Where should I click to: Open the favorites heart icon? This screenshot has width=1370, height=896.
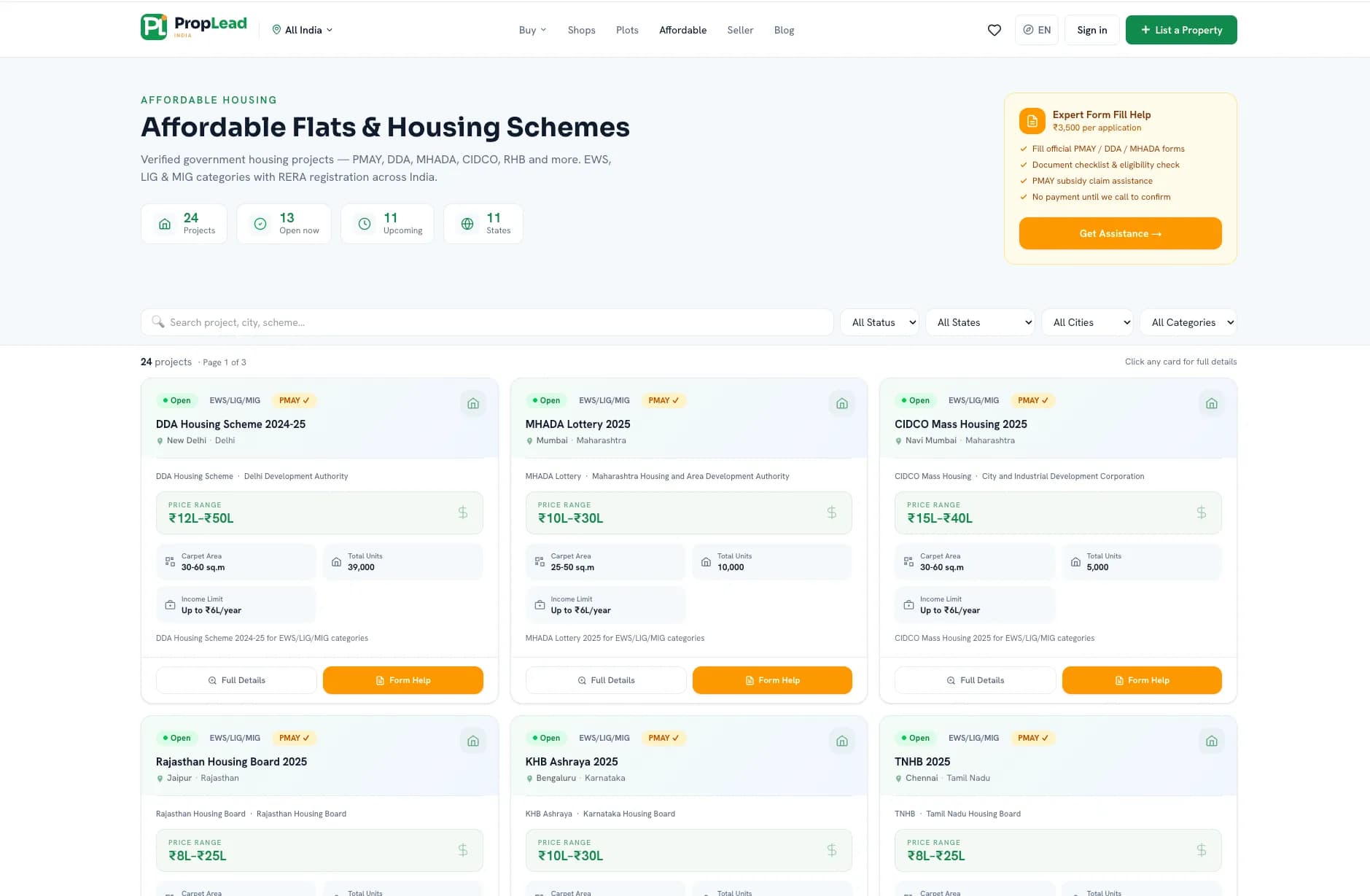point(994,30)
